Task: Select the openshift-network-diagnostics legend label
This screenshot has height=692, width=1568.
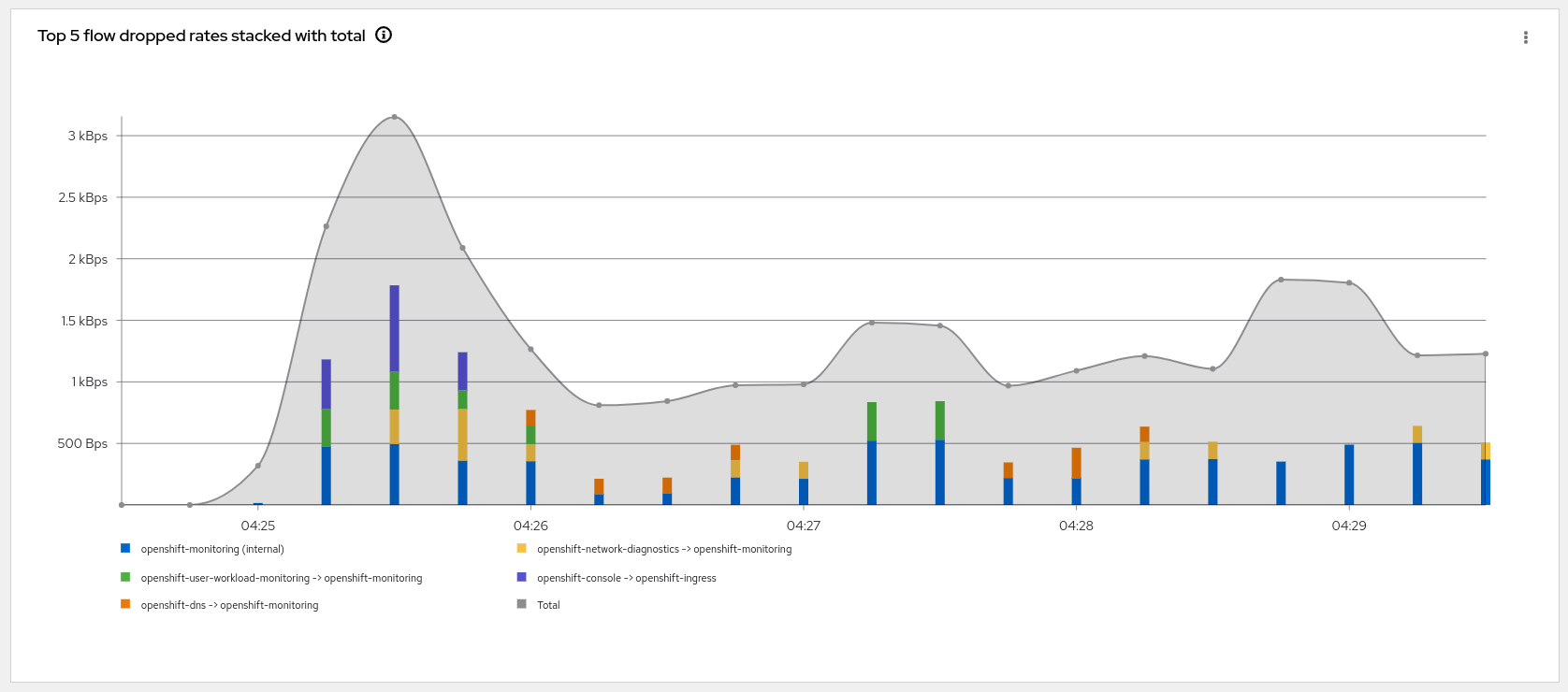Action: pyautogui.click(x=664, y=550)
